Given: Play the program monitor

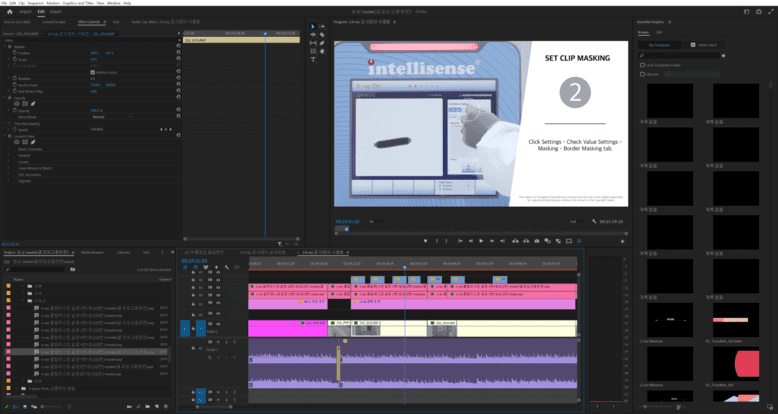Looking at the screenshot, I should click(481, 241).
